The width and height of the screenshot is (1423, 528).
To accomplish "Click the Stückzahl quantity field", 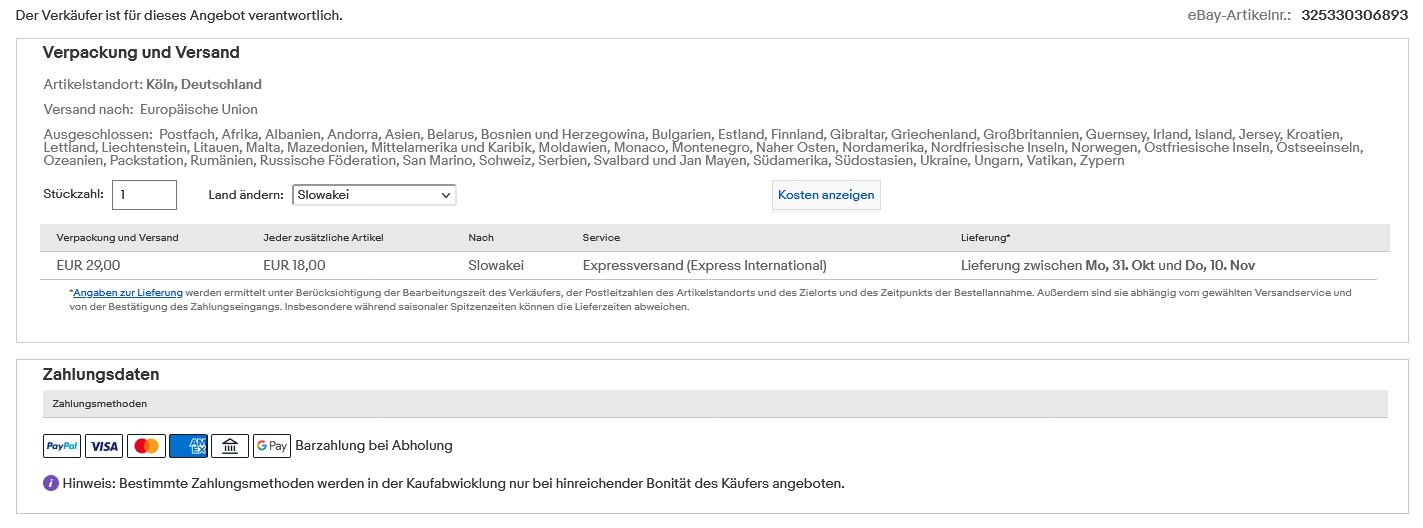I will (x=144, y=195).
